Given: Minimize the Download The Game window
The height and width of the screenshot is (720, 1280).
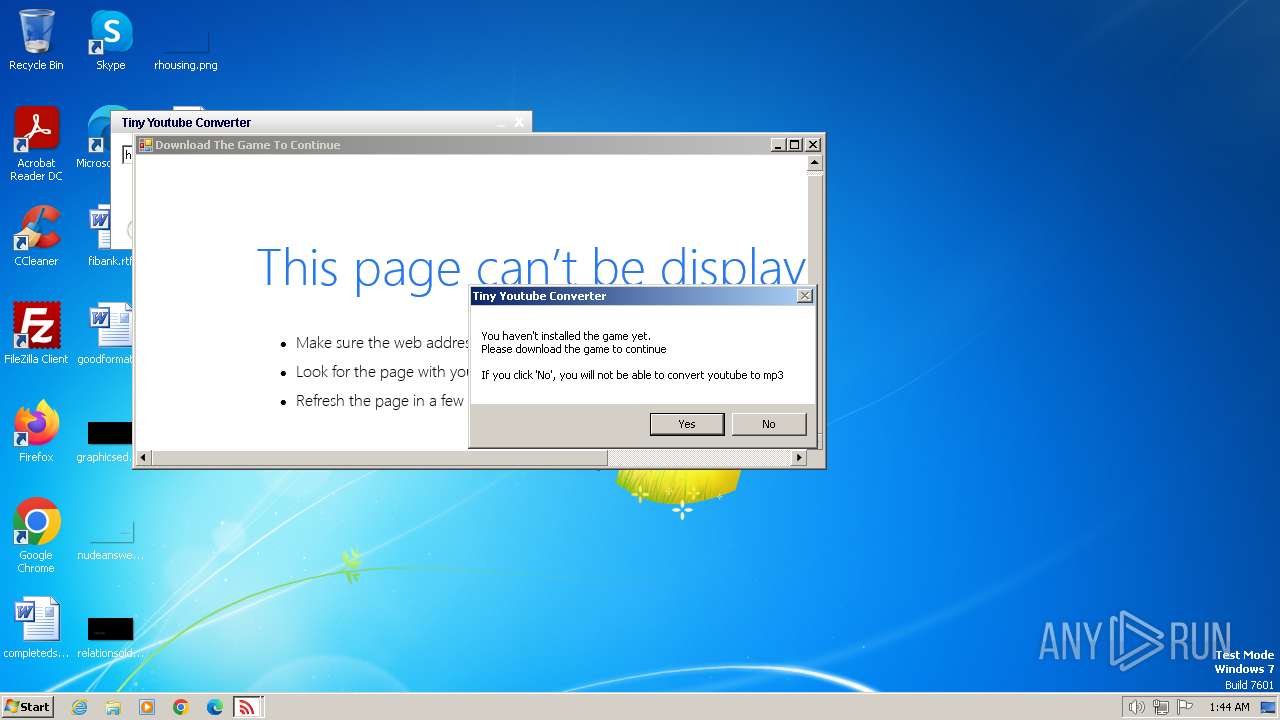Looking at the screenshot, I should point(778,145).
